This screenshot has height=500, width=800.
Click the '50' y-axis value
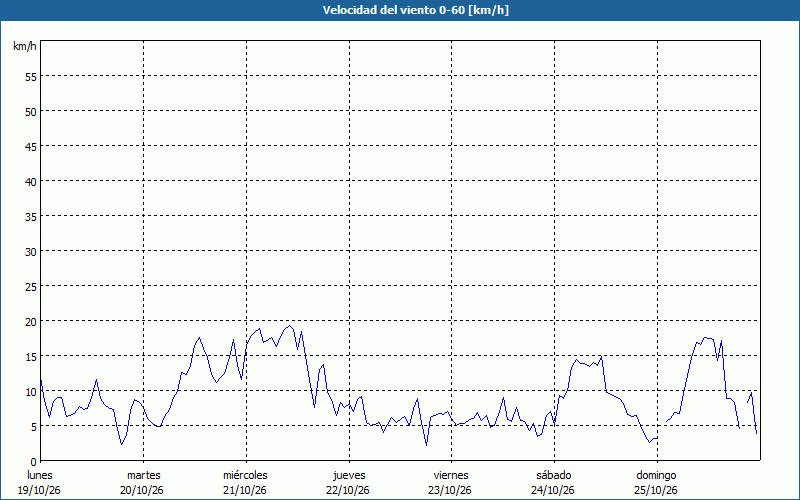(x=31, y=112)
